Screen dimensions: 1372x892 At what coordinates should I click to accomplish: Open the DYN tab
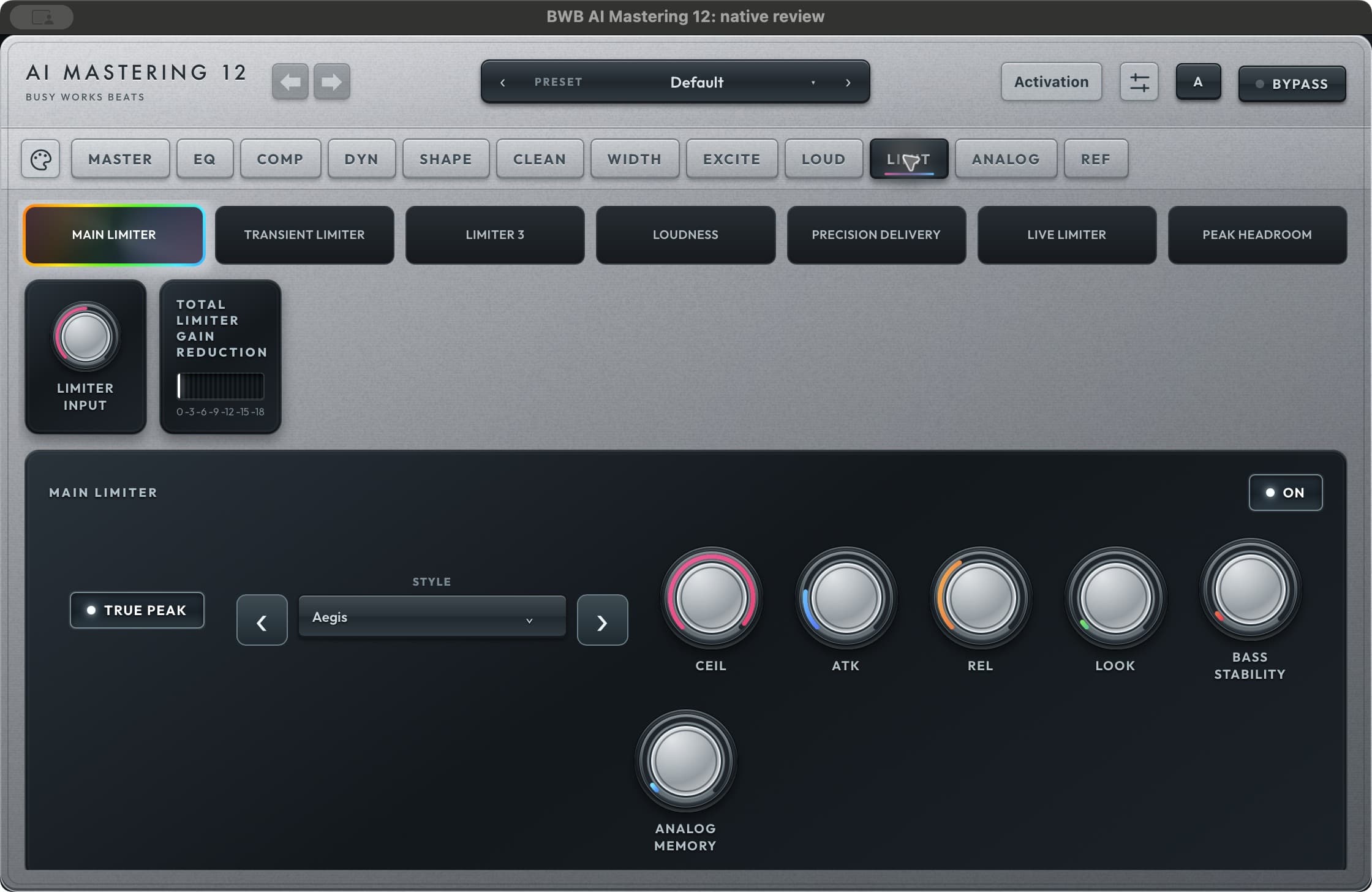[x=361, y=159]
